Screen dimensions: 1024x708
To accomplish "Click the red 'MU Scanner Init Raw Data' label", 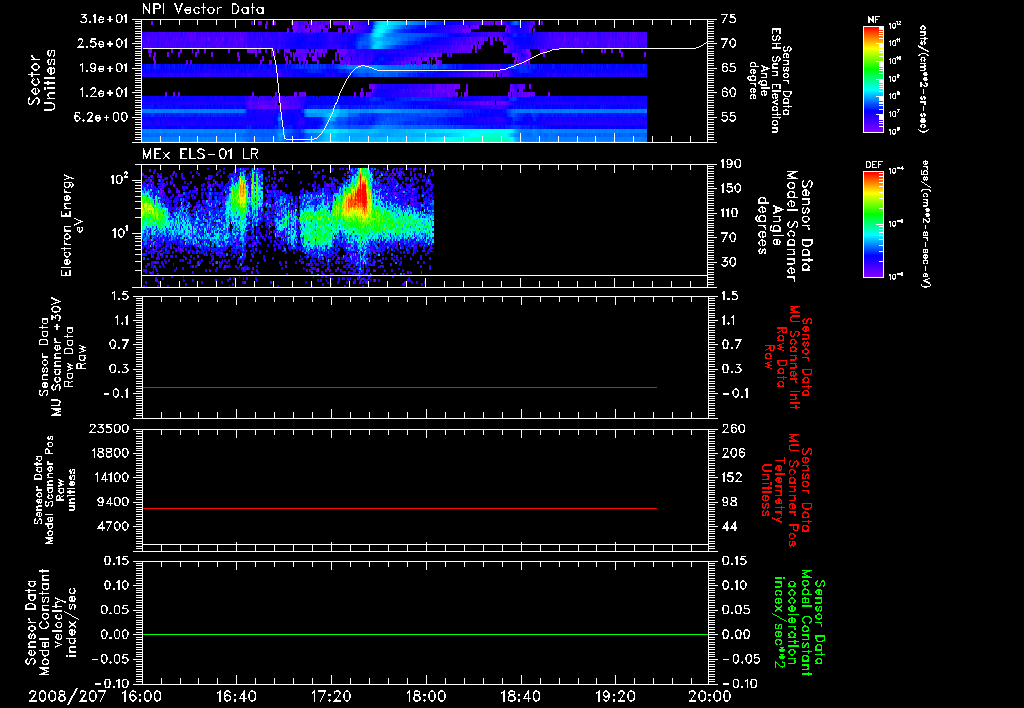I will click(788, 357).
